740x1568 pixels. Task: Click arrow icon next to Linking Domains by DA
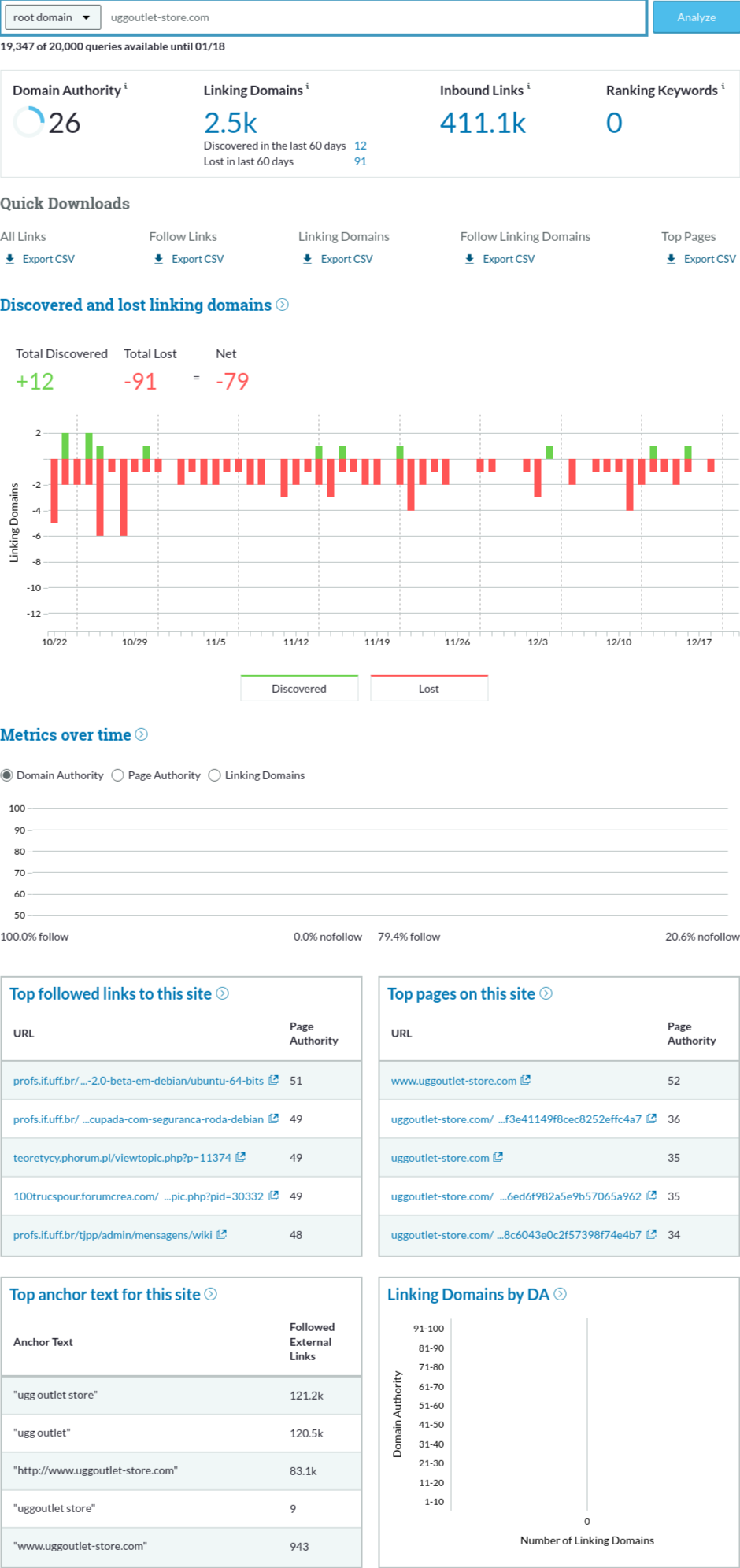click(x=561, y=1294)
